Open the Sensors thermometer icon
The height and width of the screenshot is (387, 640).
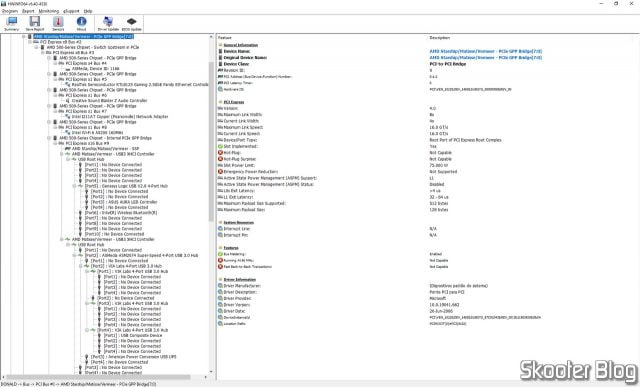[58, 21]
